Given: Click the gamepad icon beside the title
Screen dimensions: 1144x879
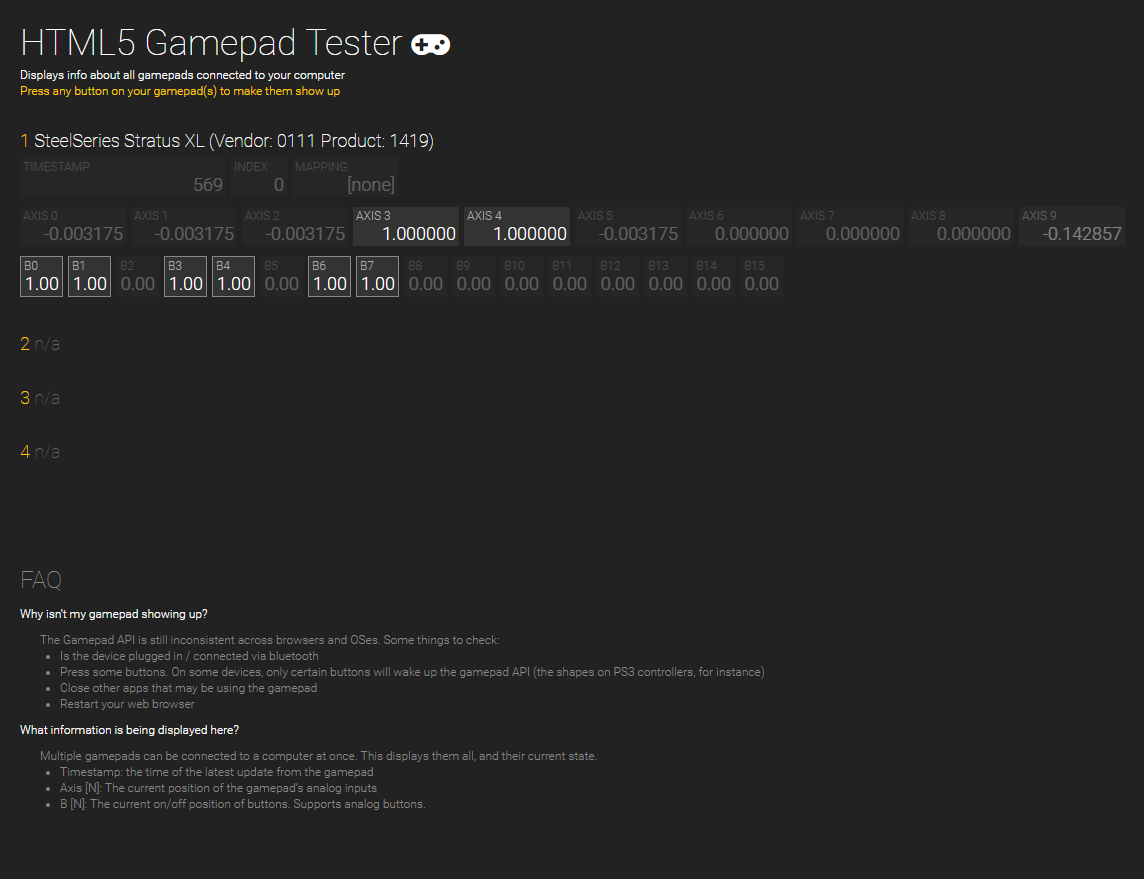Looking at the screenshot, I should click(x=430, y=44).
